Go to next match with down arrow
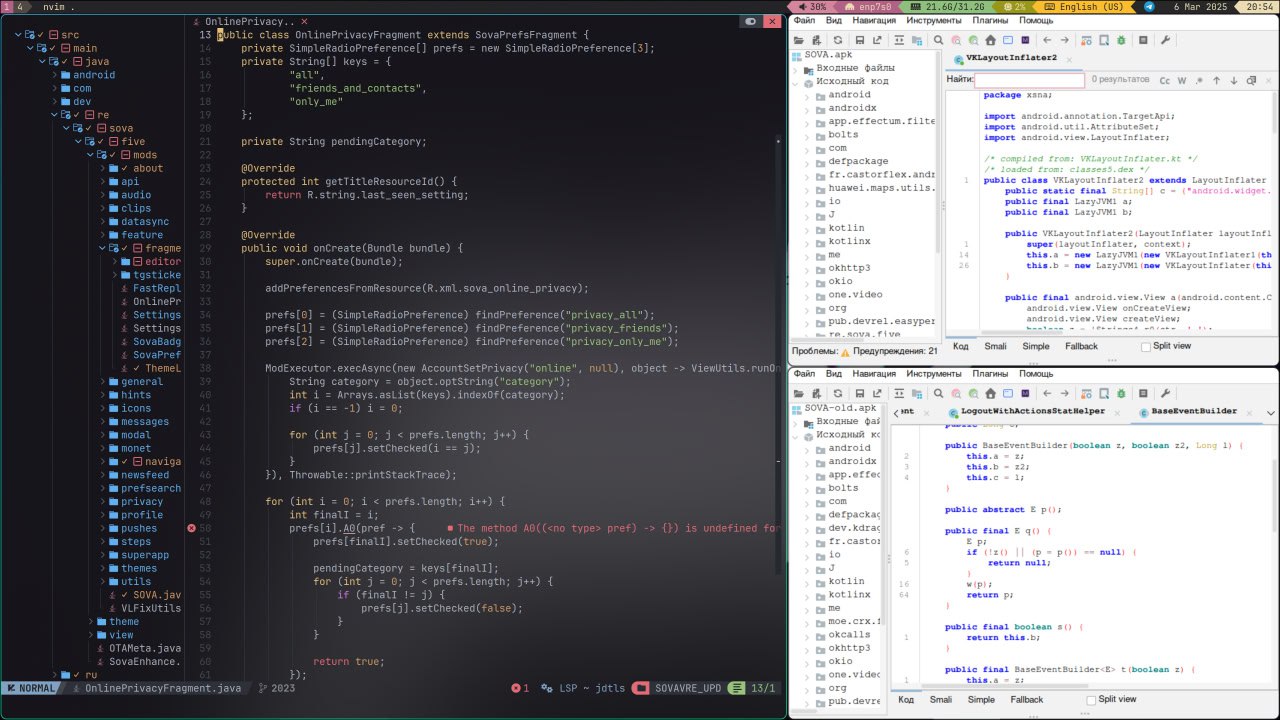 [x=1234, y=80]
